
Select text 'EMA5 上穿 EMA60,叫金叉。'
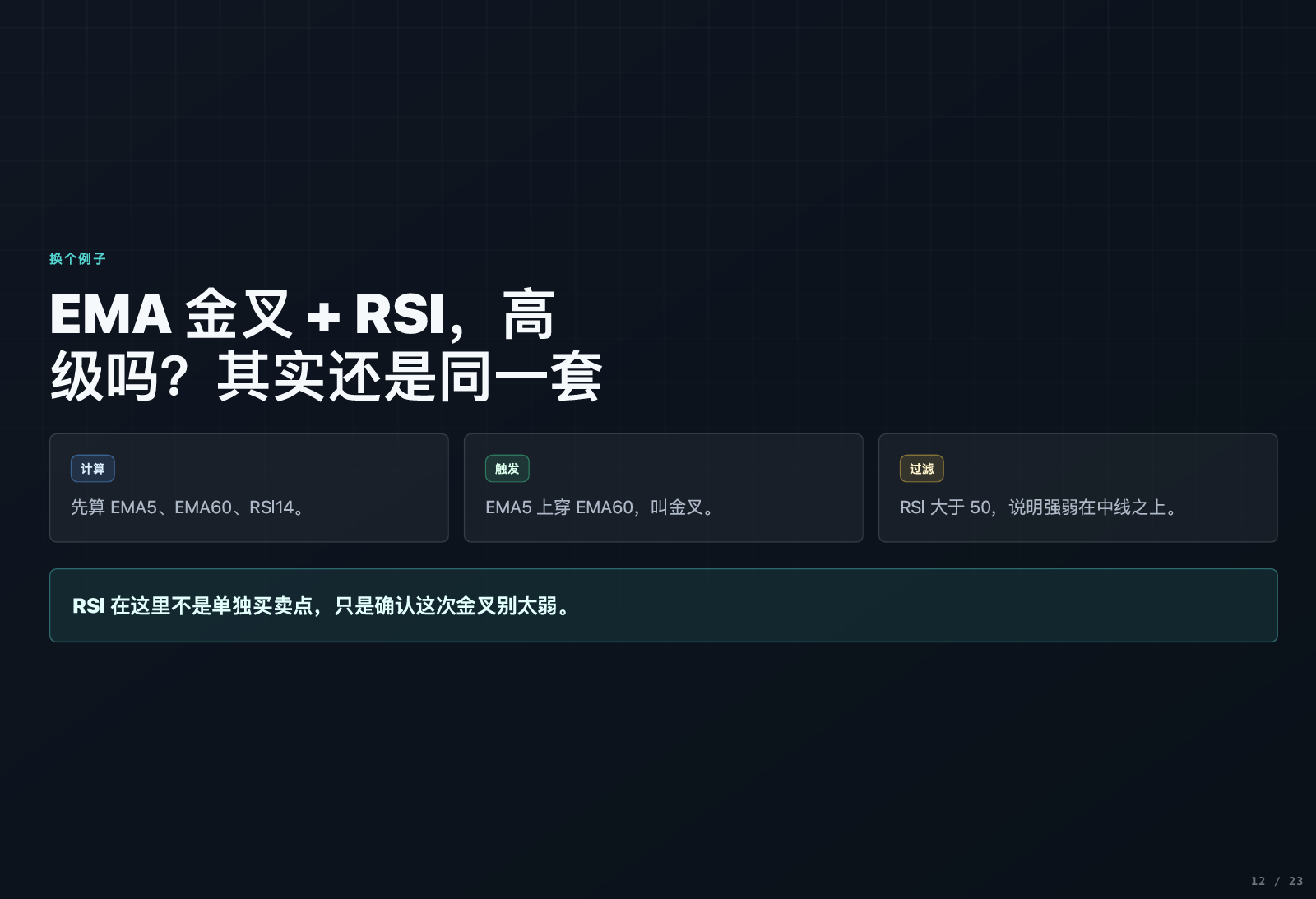click(600, 507)
